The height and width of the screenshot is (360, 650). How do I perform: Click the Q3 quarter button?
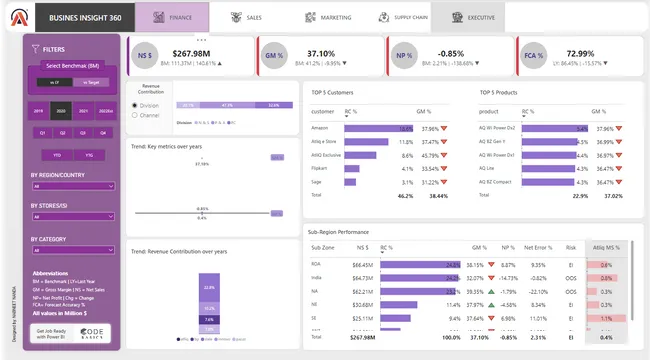[x=83, y=133]
